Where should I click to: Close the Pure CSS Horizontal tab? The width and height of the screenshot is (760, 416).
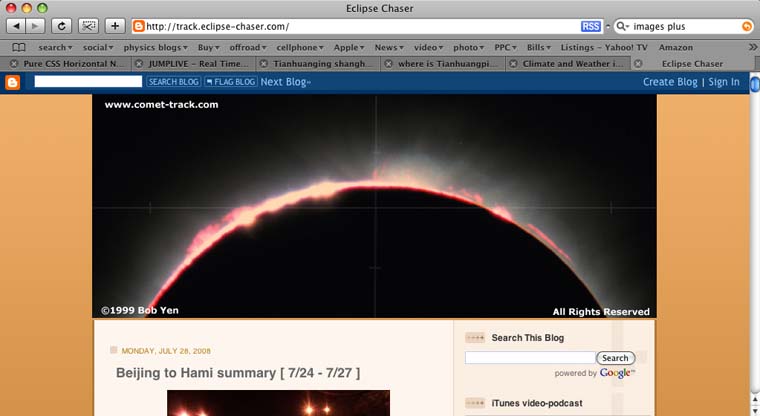click(14, 64)
